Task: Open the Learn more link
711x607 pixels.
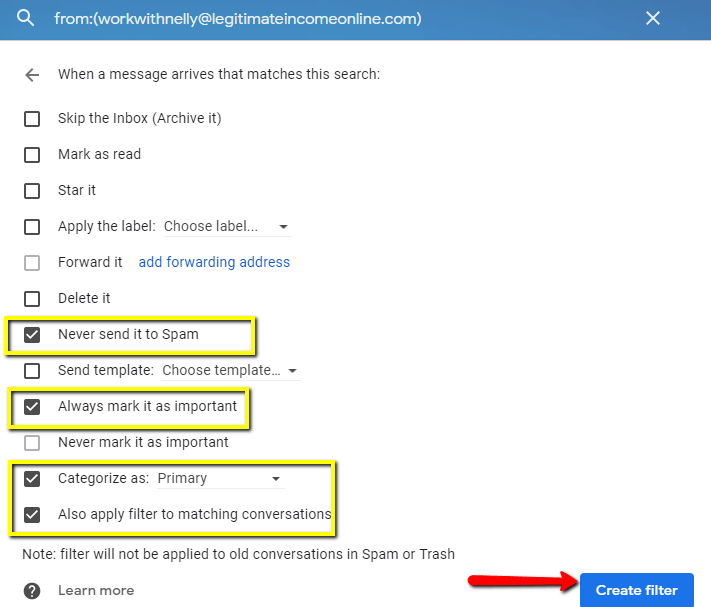Action: pyautogui.click(x=96, y=590)
